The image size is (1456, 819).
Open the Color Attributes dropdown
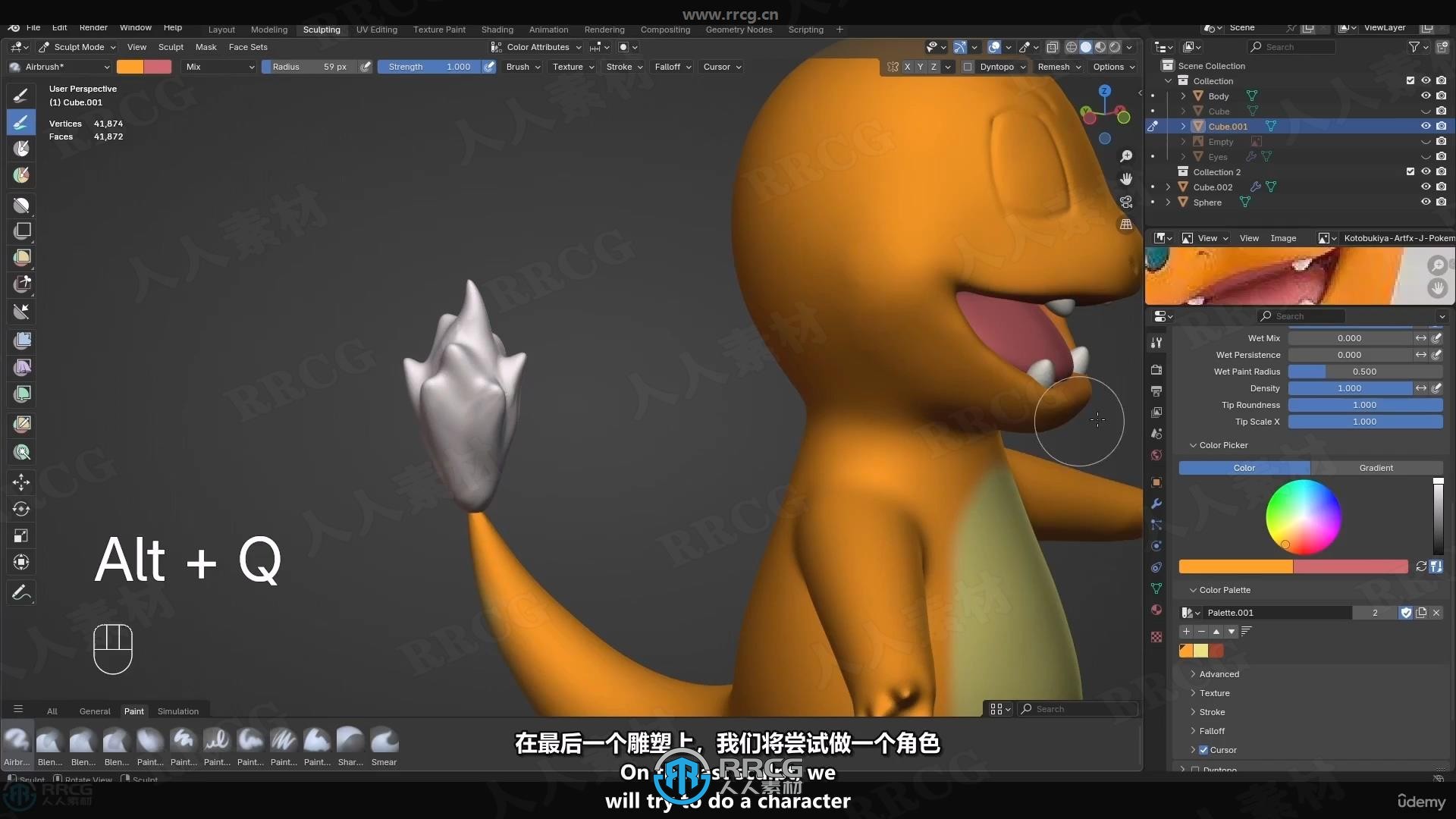coord(537,47)
